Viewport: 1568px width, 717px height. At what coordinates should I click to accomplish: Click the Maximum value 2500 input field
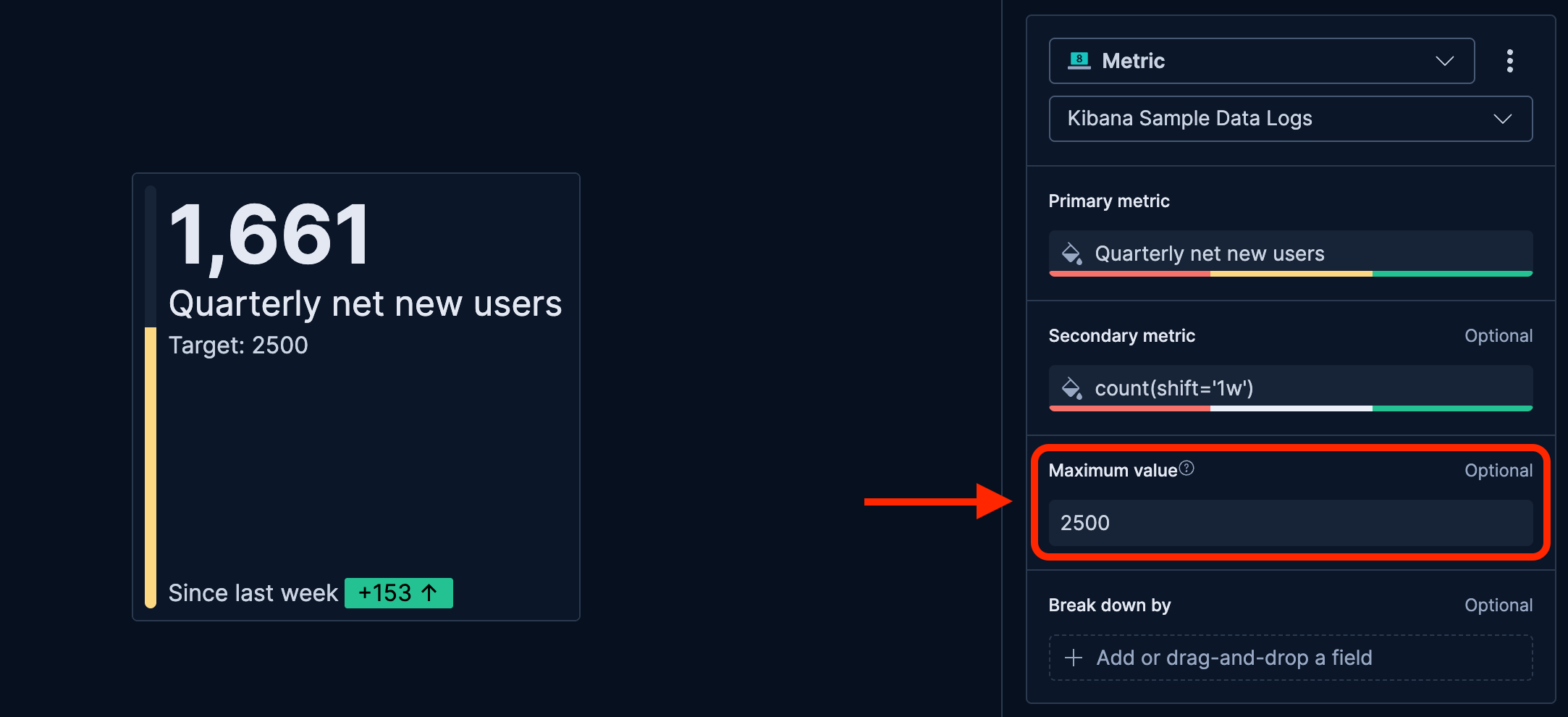coord(1289,522)
